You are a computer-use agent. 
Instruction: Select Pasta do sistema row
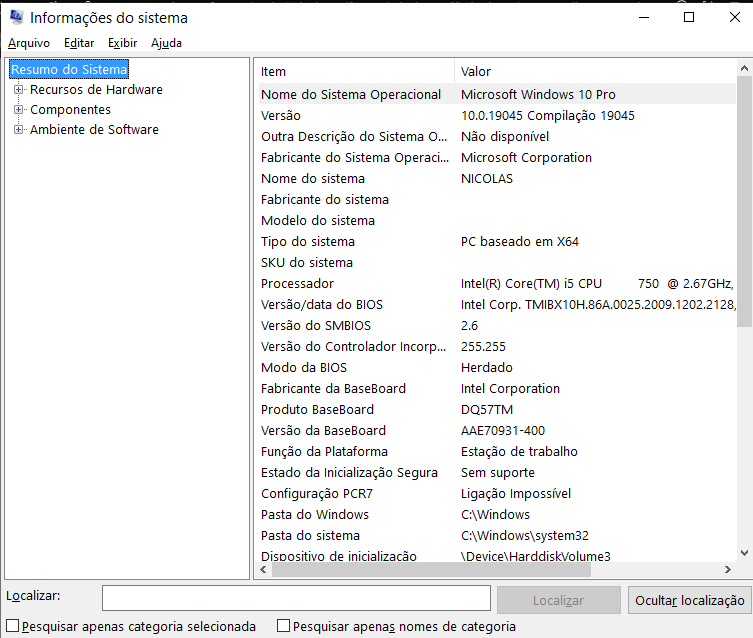click(497, 536)
